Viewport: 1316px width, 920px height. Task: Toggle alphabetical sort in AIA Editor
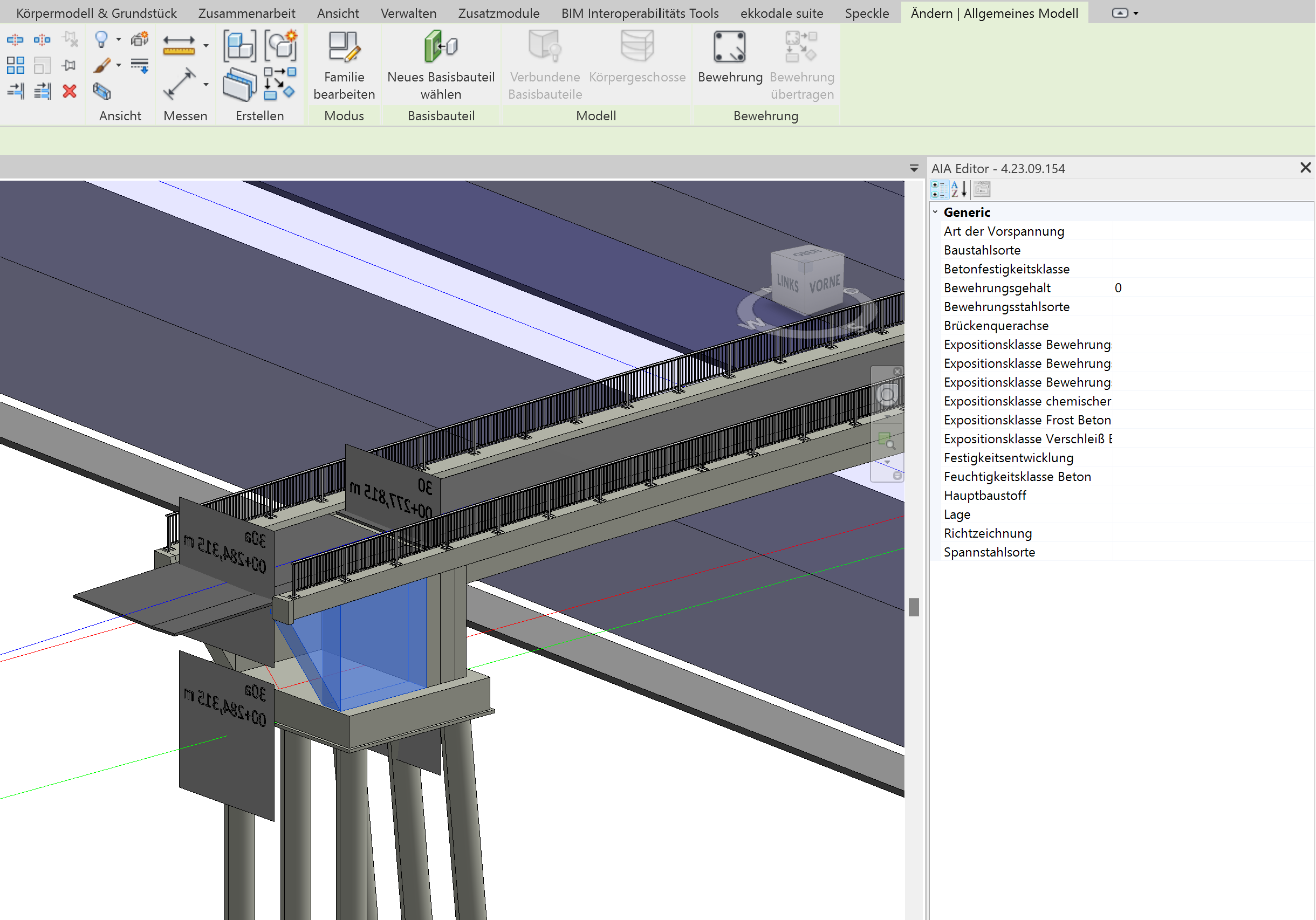[958, 189]
